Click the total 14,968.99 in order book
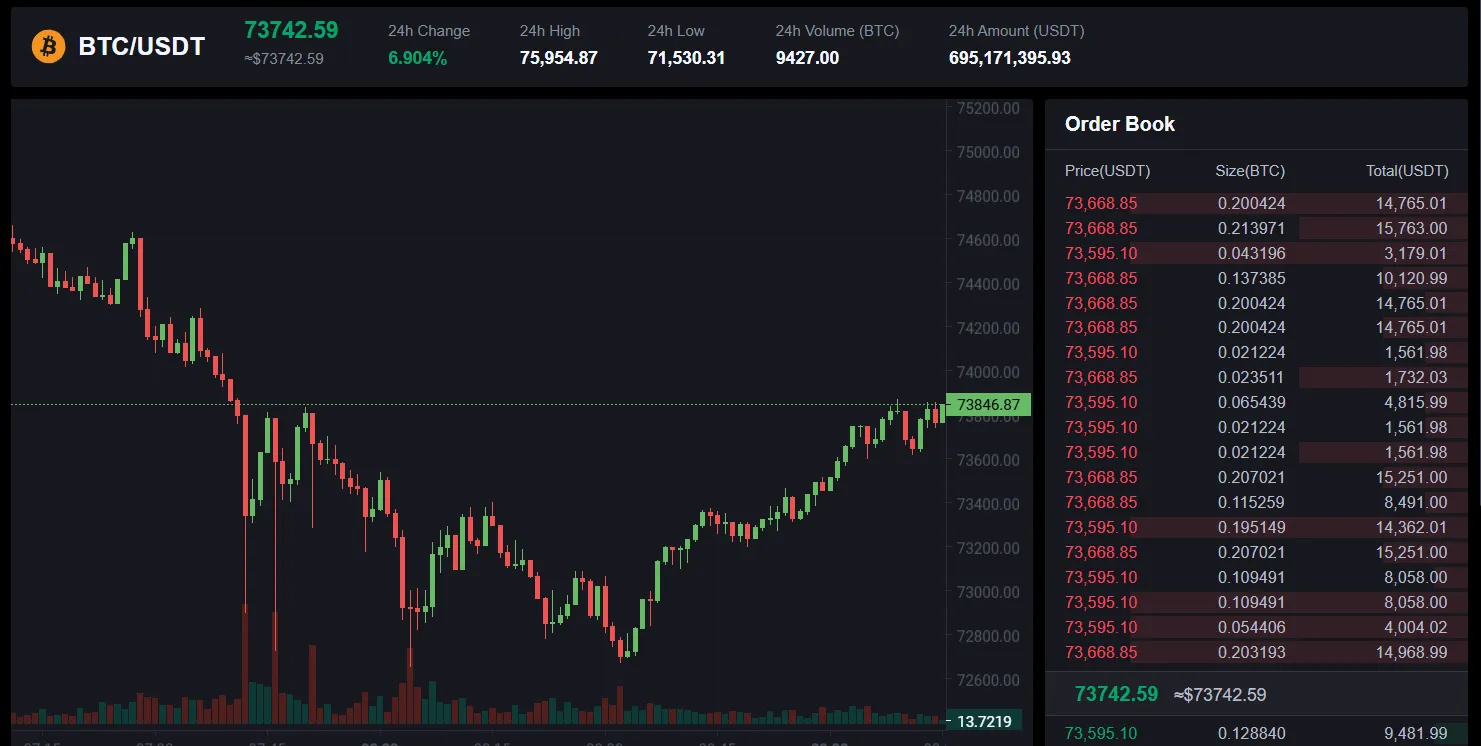The height and width of the screenshot is (746, 1481). click(1411, 652)
